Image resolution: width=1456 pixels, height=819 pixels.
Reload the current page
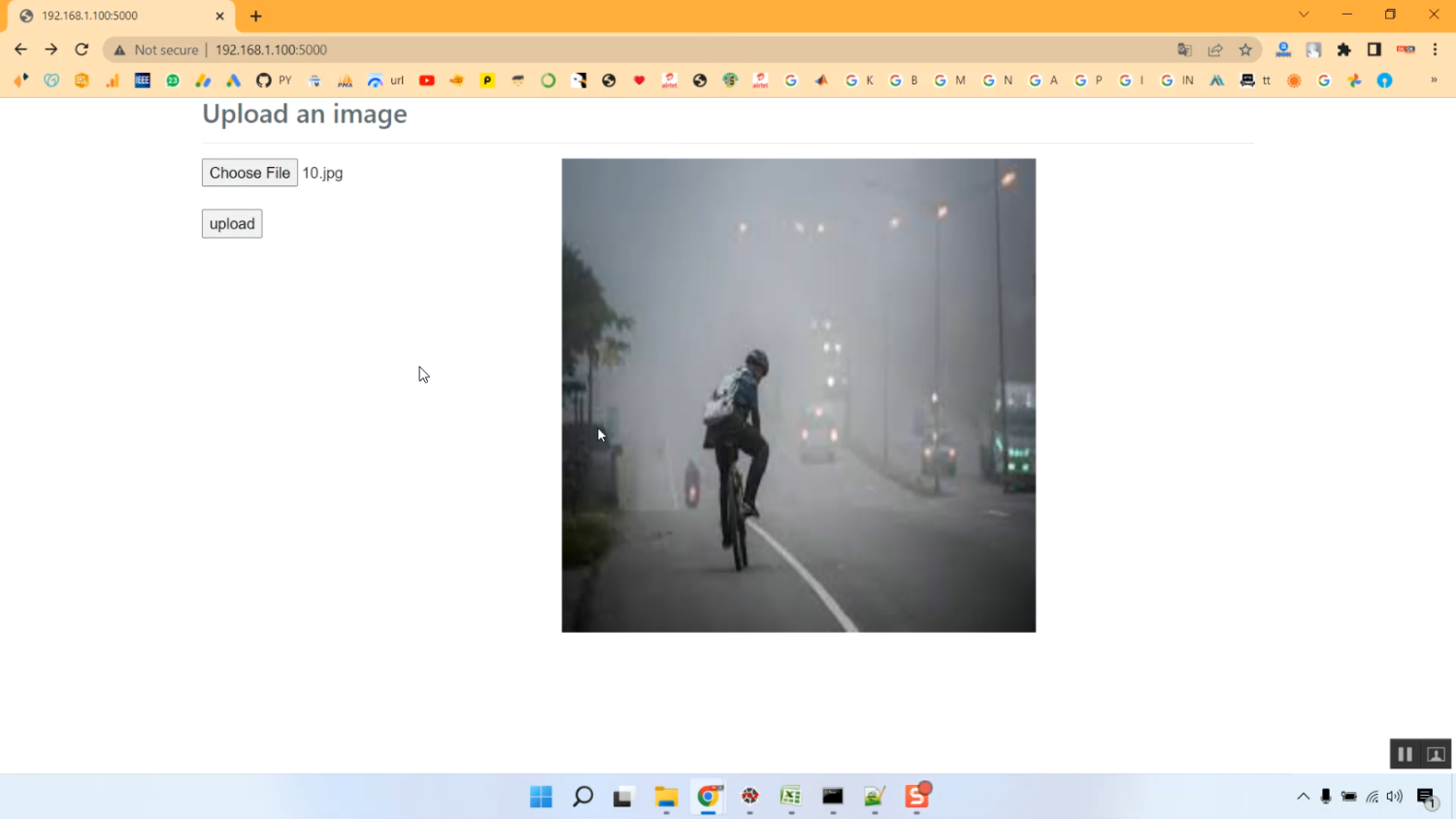(82, 49)
